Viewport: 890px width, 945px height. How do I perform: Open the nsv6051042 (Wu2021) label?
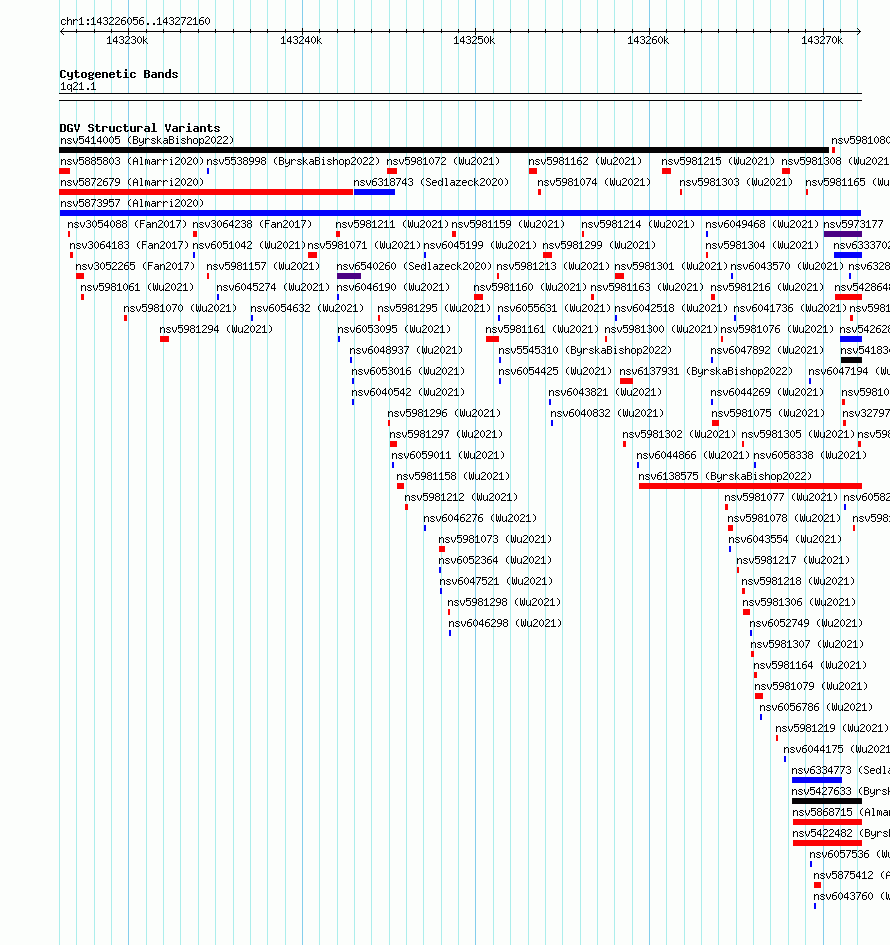click(x=249, y=245)
